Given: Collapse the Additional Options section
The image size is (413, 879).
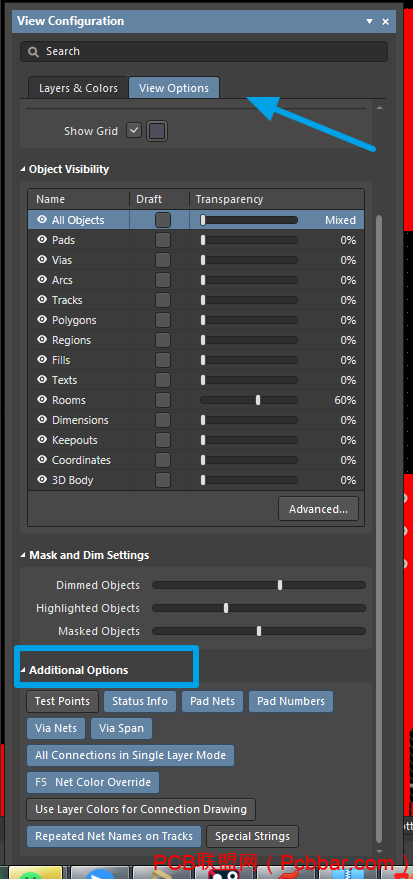Looking at the screenshot, I should (23, 670).
